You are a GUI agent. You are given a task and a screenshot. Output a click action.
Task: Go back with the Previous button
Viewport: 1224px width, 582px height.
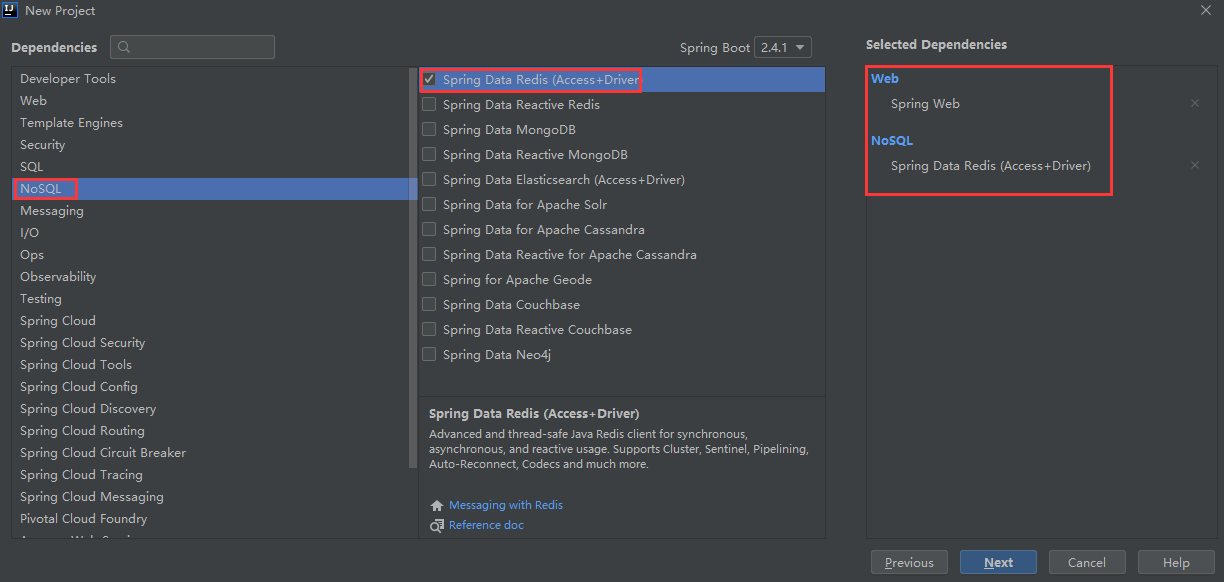(909, 562)
